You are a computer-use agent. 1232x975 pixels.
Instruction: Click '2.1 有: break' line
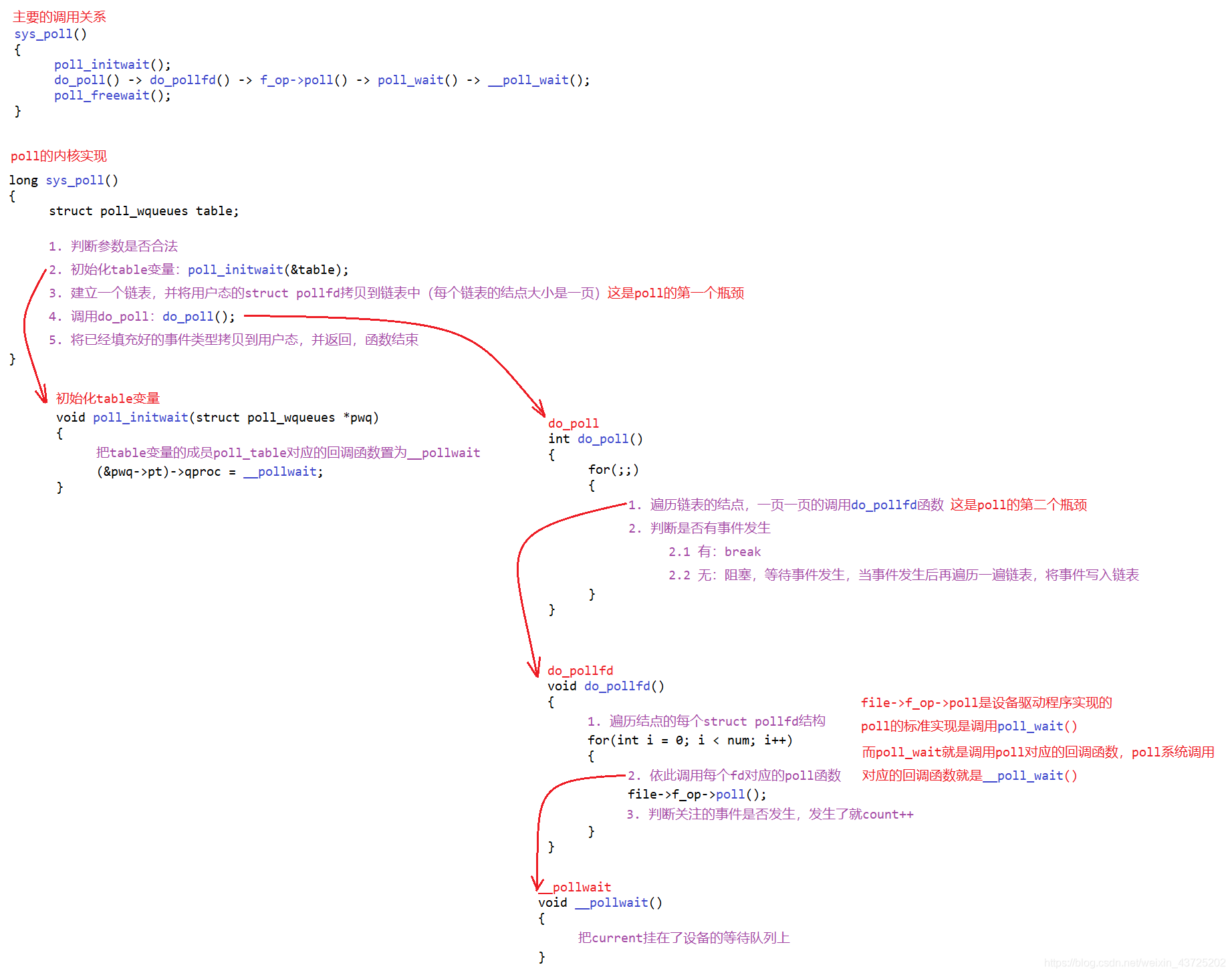[x=715, y=551]
